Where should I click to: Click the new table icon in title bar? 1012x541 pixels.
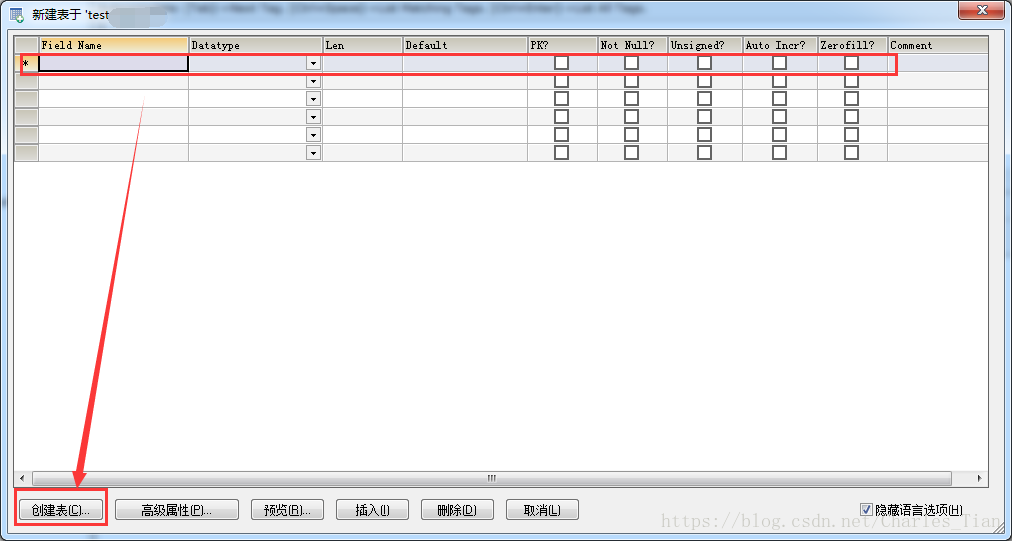click(17, 14)
